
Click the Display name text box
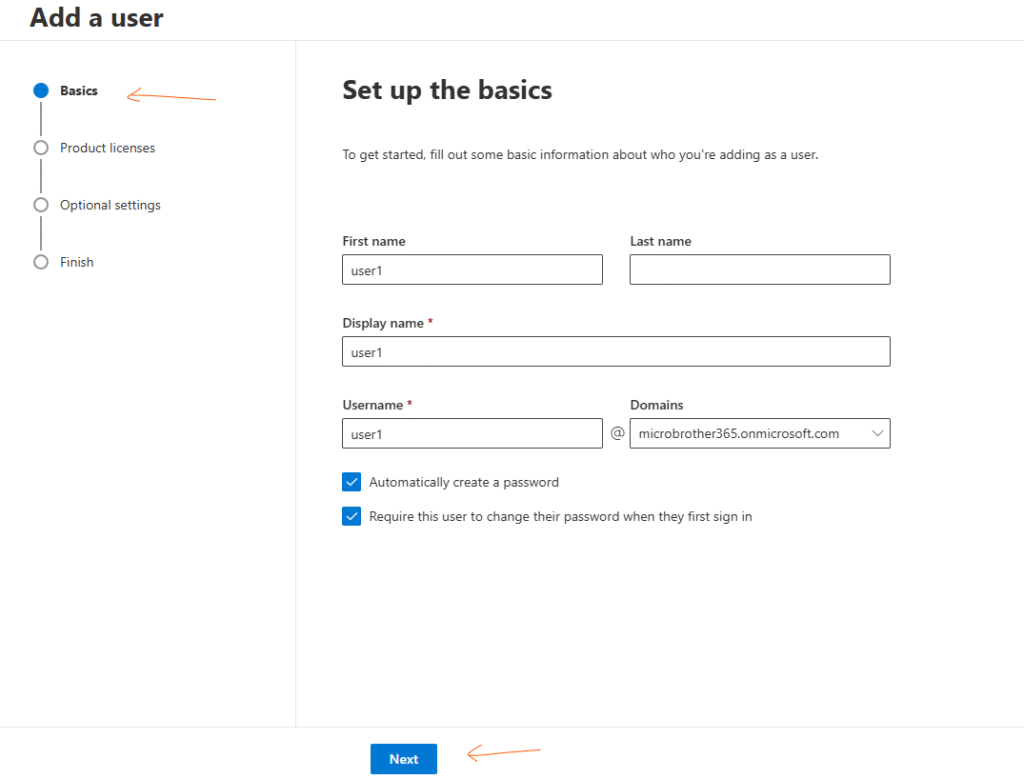point(616,352)
